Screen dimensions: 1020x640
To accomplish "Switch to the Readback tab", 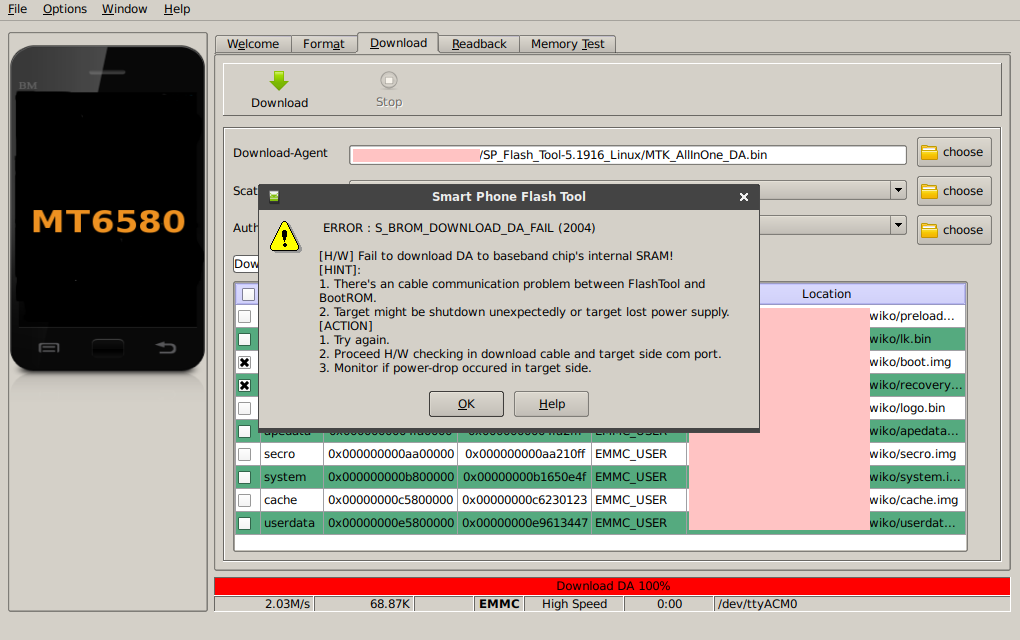I will [x=479, y=44].
